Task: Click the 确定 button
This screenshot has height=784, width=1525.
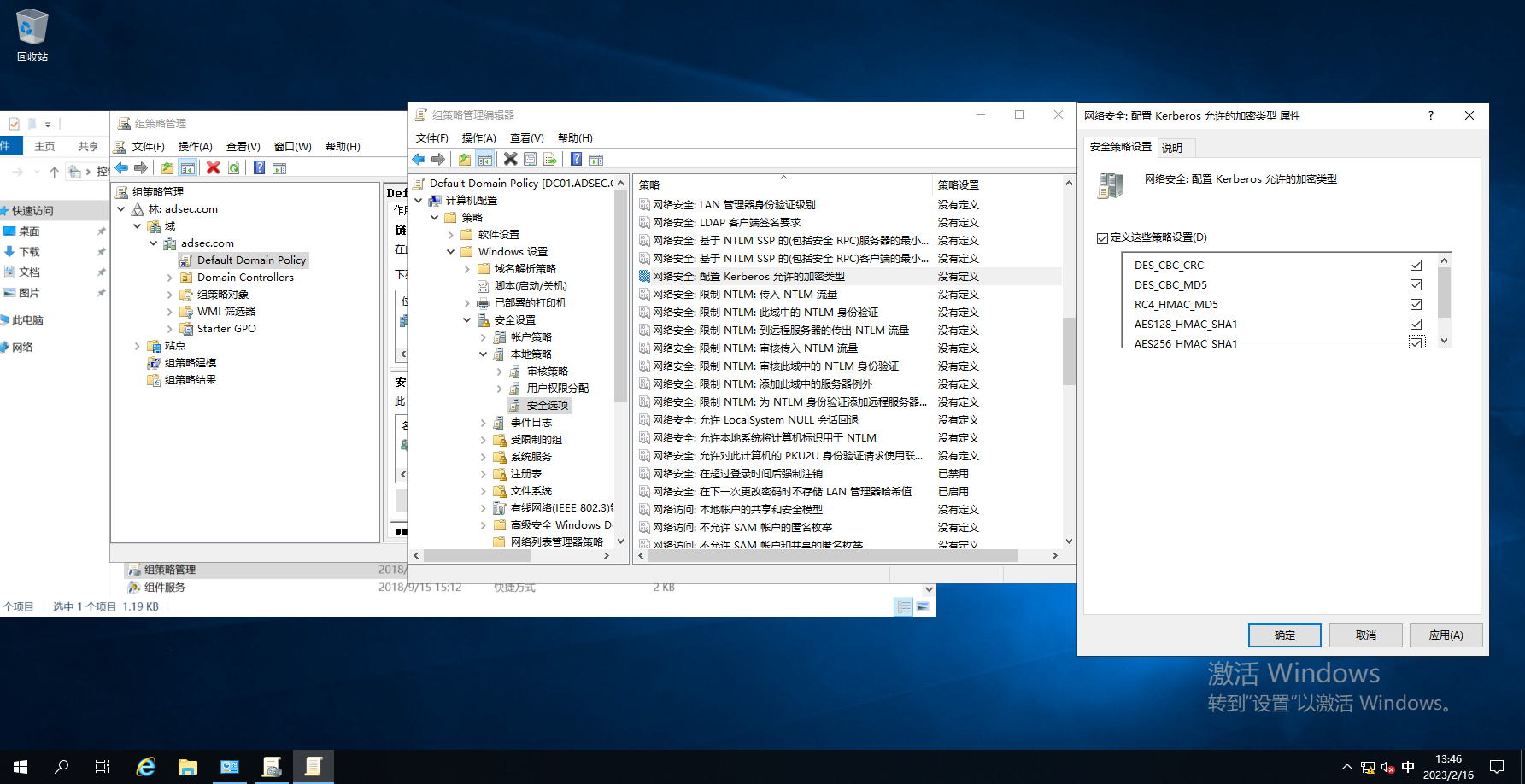Action: point(1284,635)
